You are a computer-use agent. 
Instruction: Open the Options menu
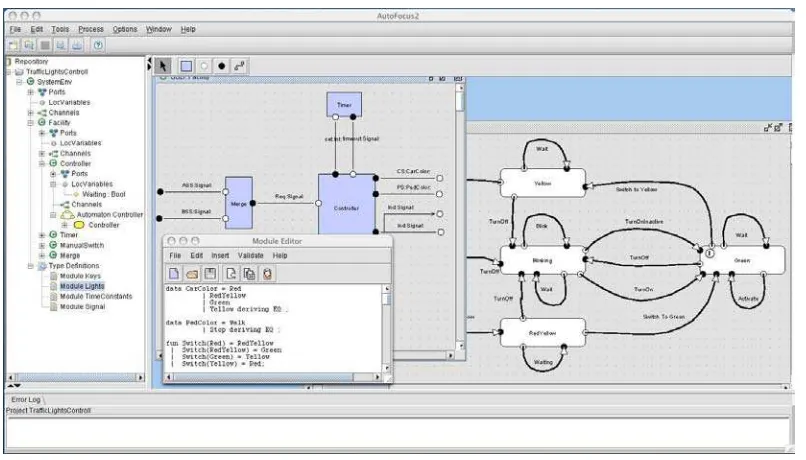[125, 29]
